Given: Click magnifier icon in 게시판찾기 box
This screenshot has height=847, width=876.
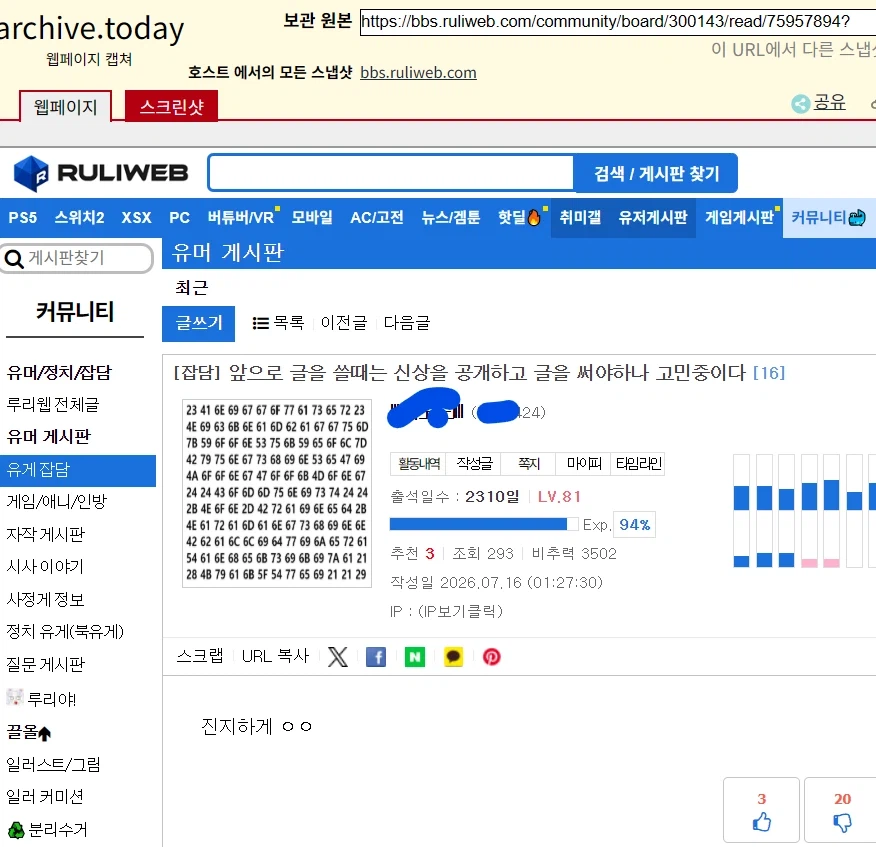Looking at the screenshot, I should [x=14, y=258].
